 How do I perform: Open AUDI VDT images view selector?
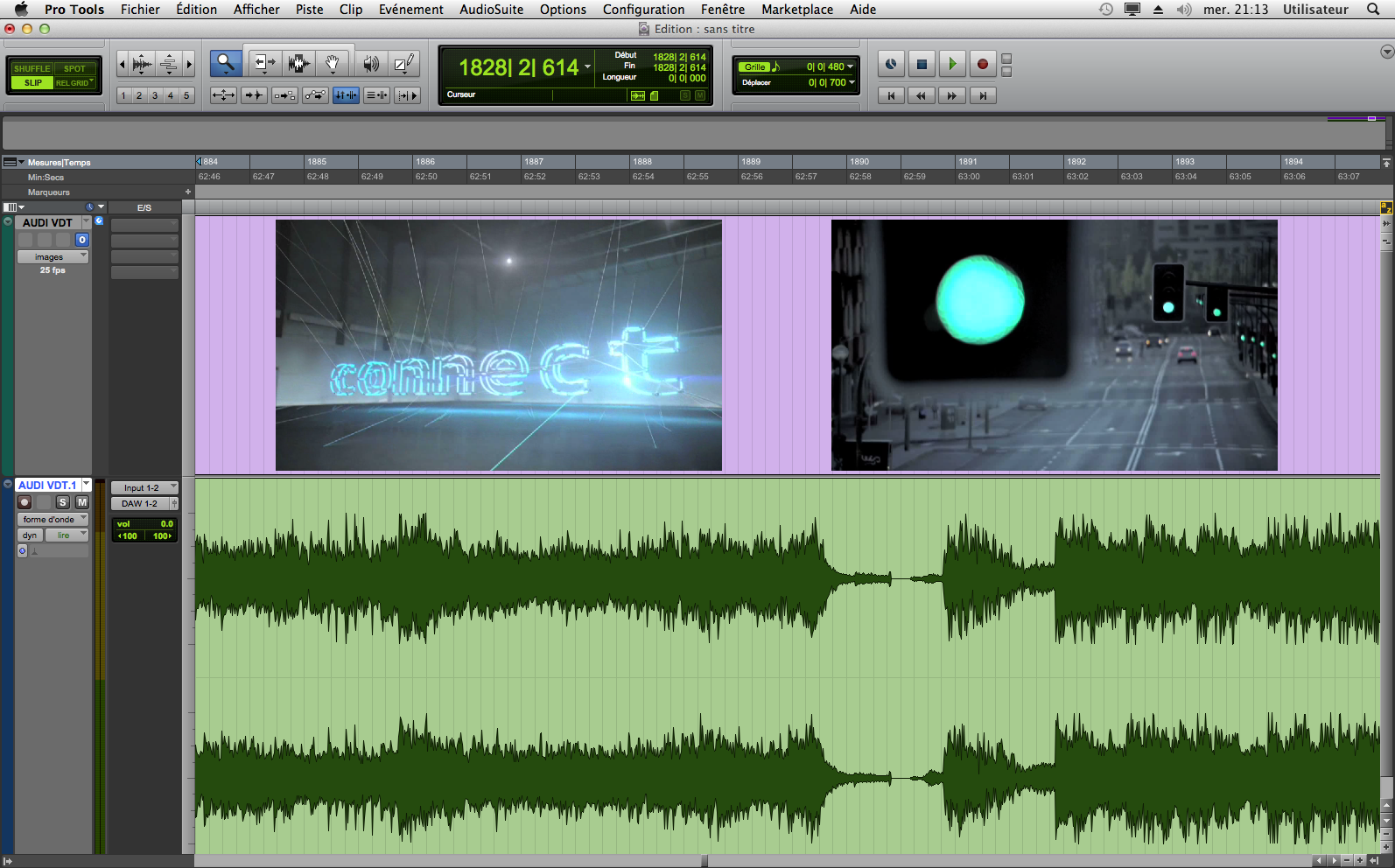tap(53, 256)
